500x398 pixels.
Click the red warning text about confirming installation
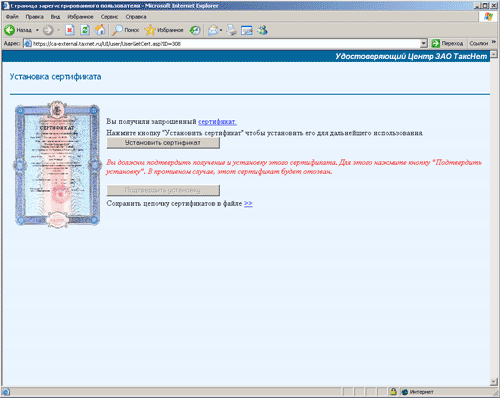tap(294, 167)
